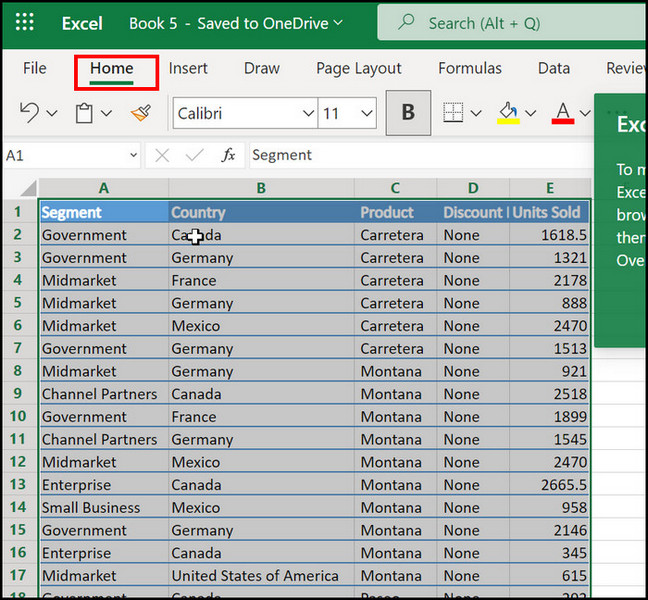This screenshot has width=648, height=600.
Task: Click cell with value 1618.5
Action: [550, 235]
